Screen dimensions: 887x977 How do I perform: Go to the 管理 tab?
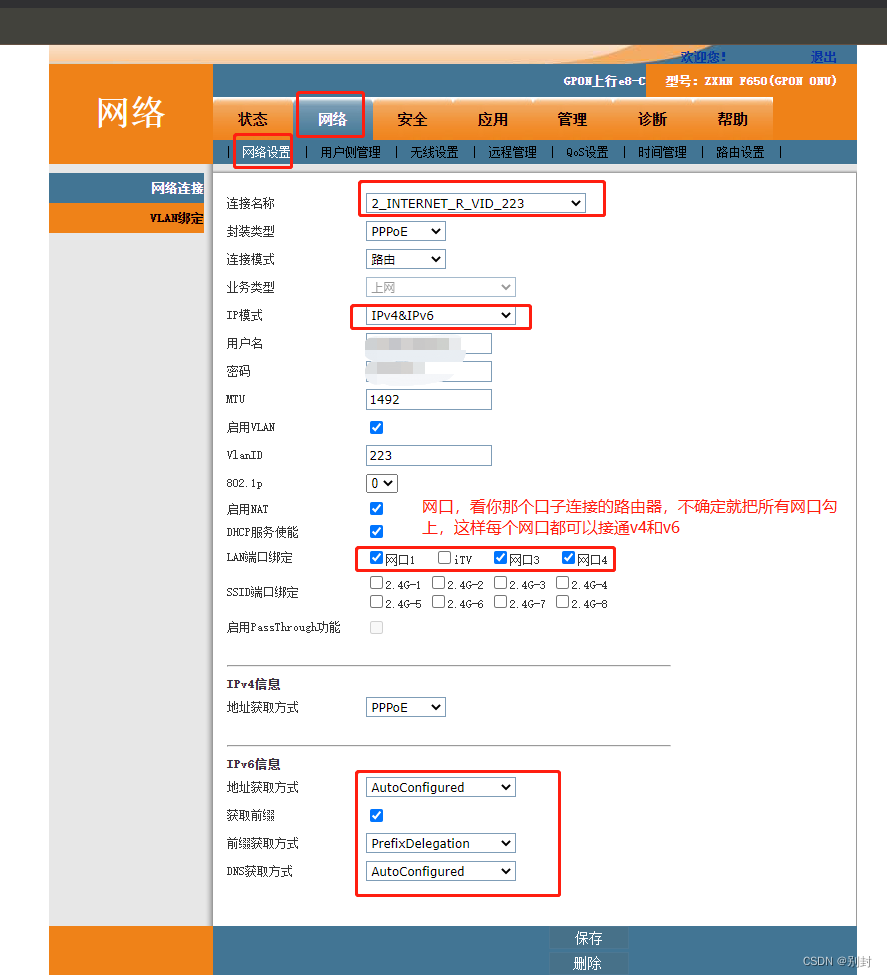tap(572, 119)
